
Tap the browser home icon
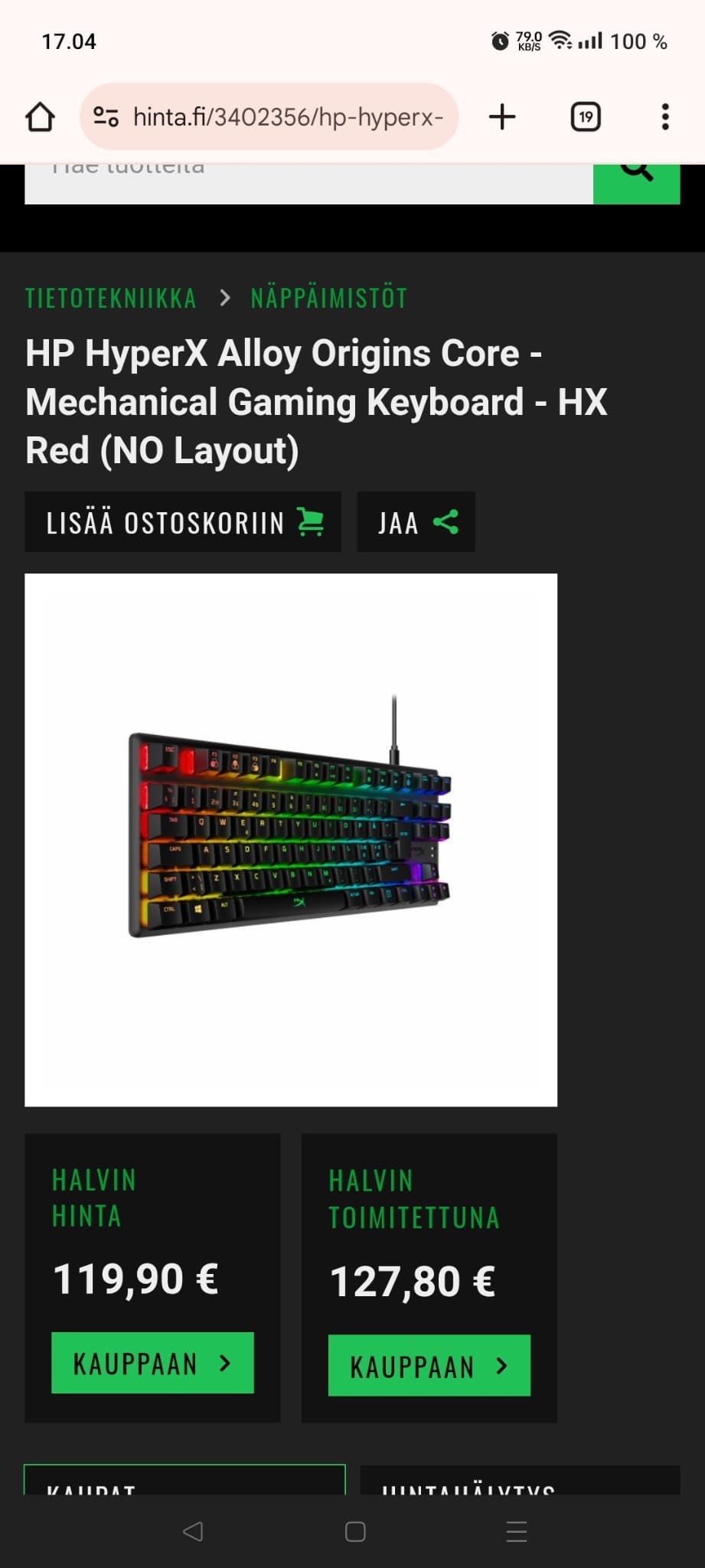(41, 117)
